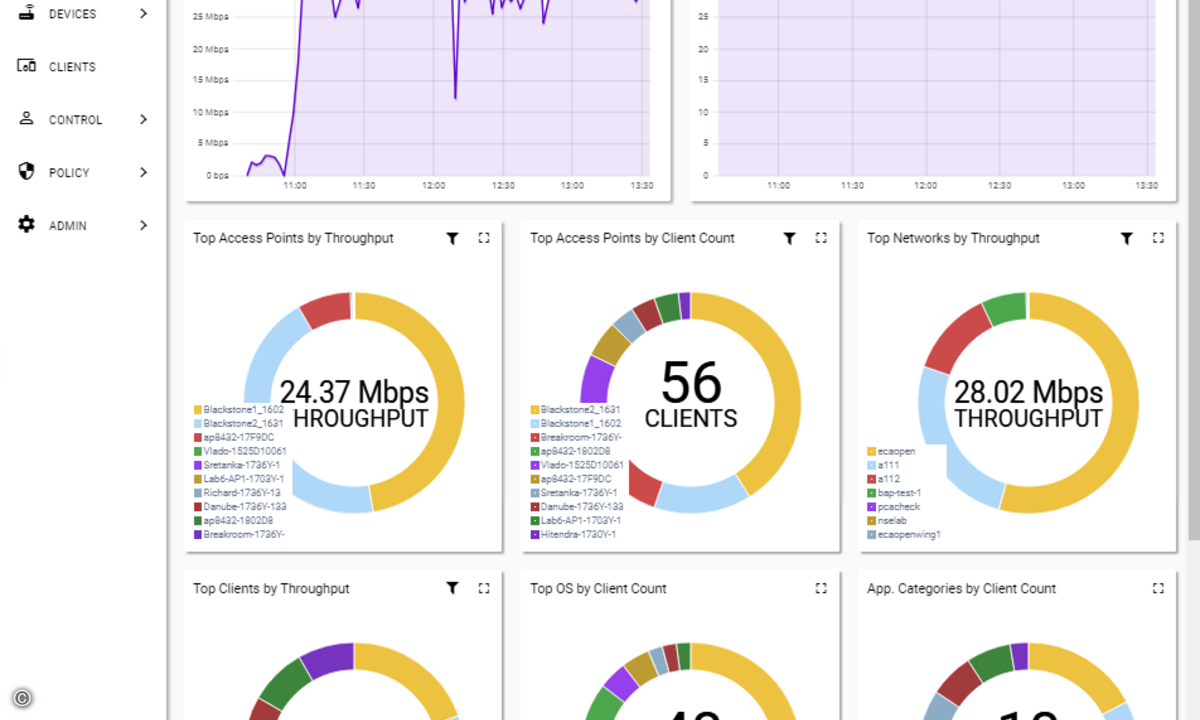This screenshot has height=720, width=1200.
Task: Filter Top Access Points by Client Count
Action: [x=789, y=238]
